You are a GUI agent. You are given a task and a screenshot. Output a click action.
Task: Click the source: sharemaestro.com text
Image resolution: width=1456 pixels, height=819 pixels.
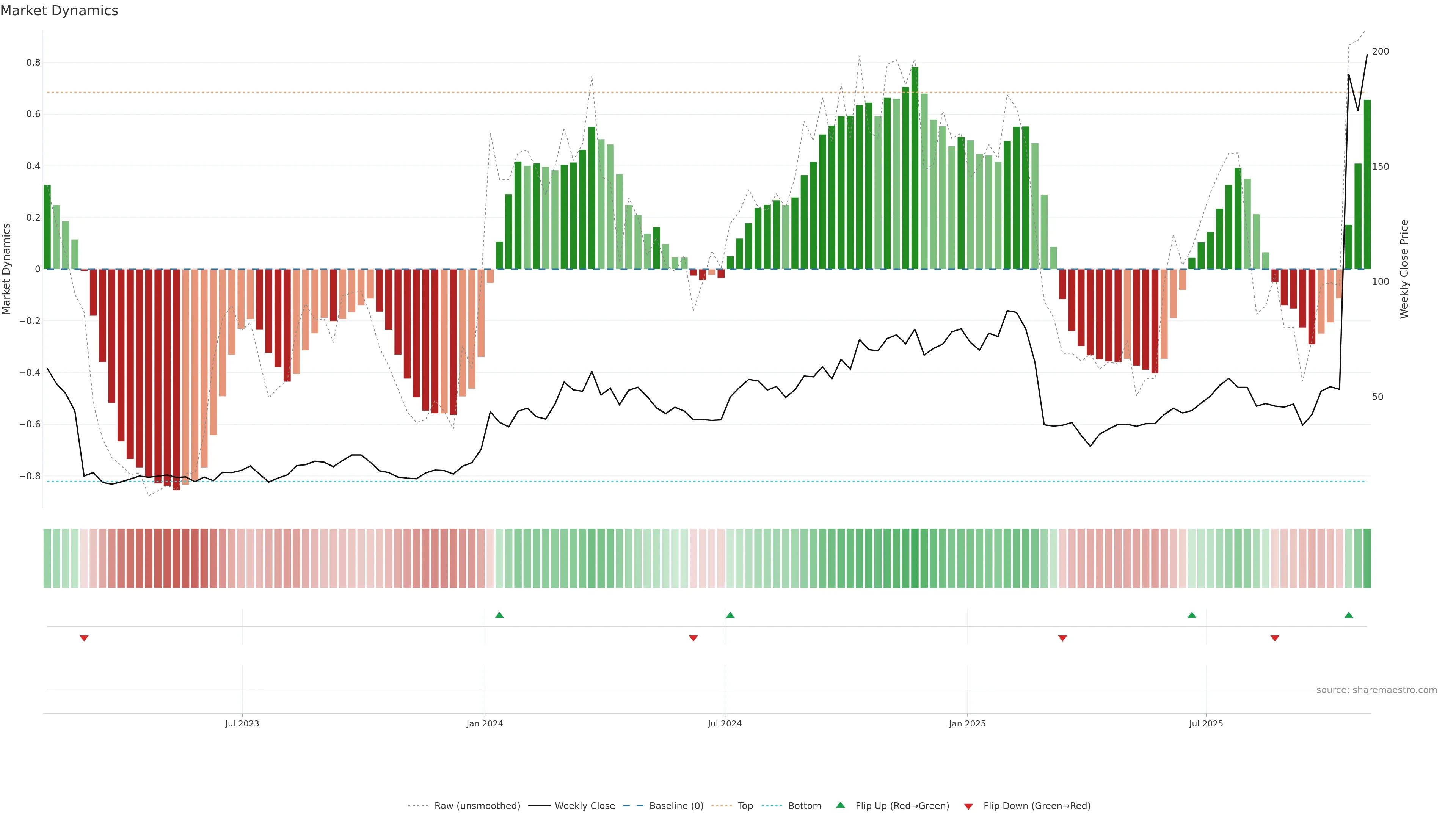tap(1376, 690)
